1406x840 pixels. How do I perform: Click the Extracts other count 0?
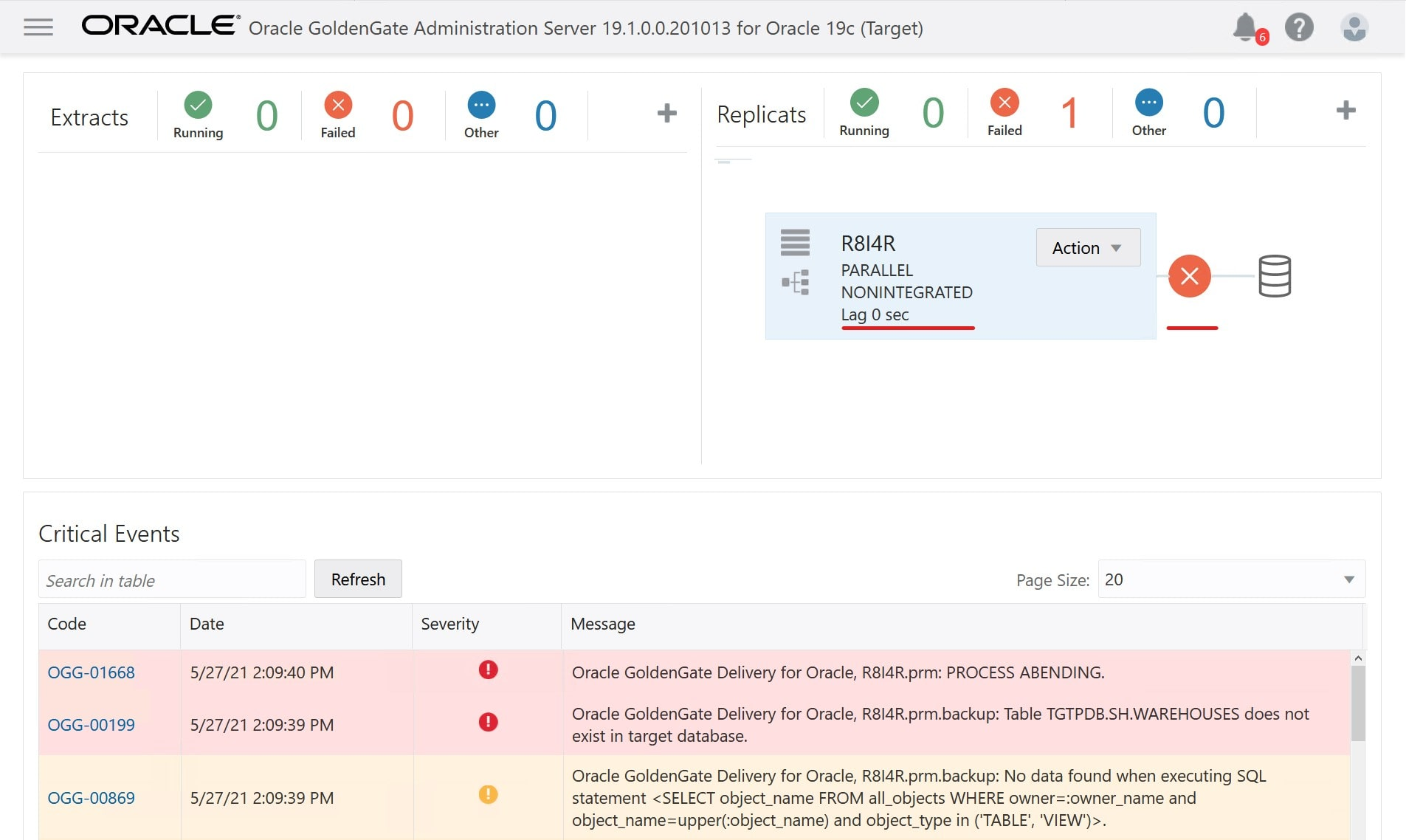tap(545, 116)
